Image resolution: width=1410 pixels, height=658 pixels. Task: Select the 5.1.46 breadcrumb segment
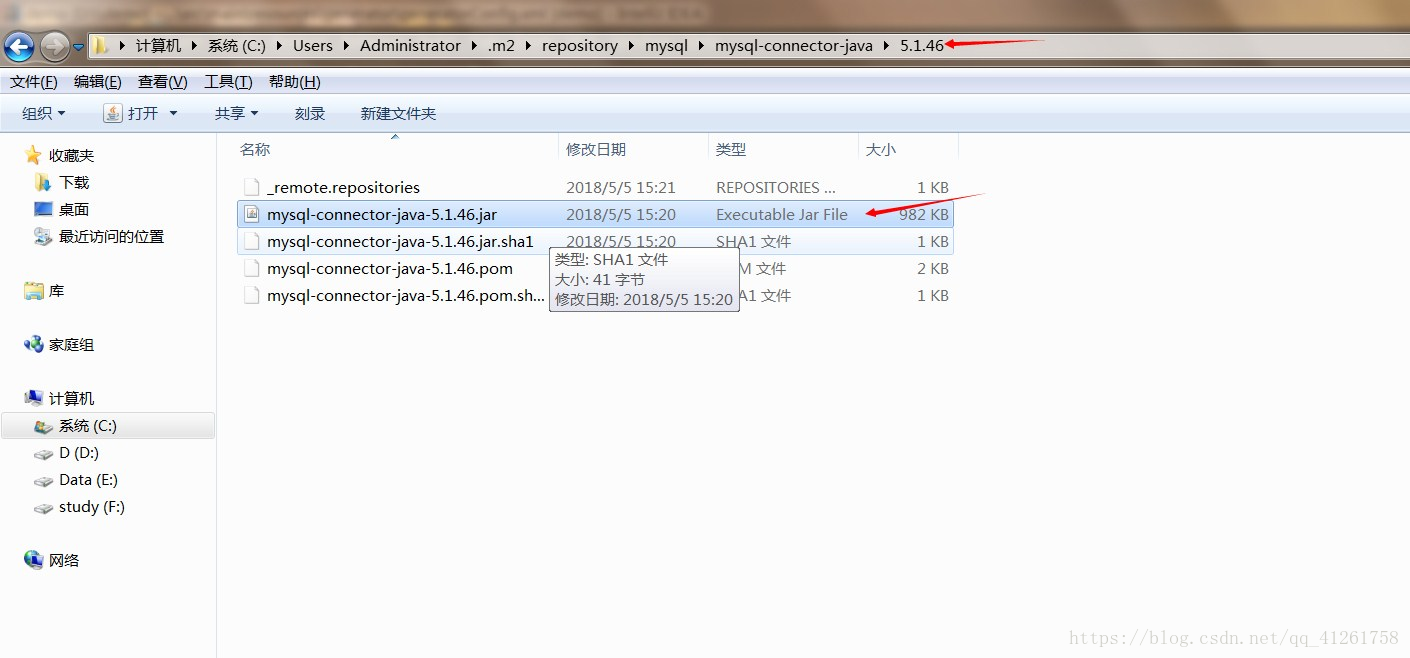pyautogui.click(x=922, y=46)
